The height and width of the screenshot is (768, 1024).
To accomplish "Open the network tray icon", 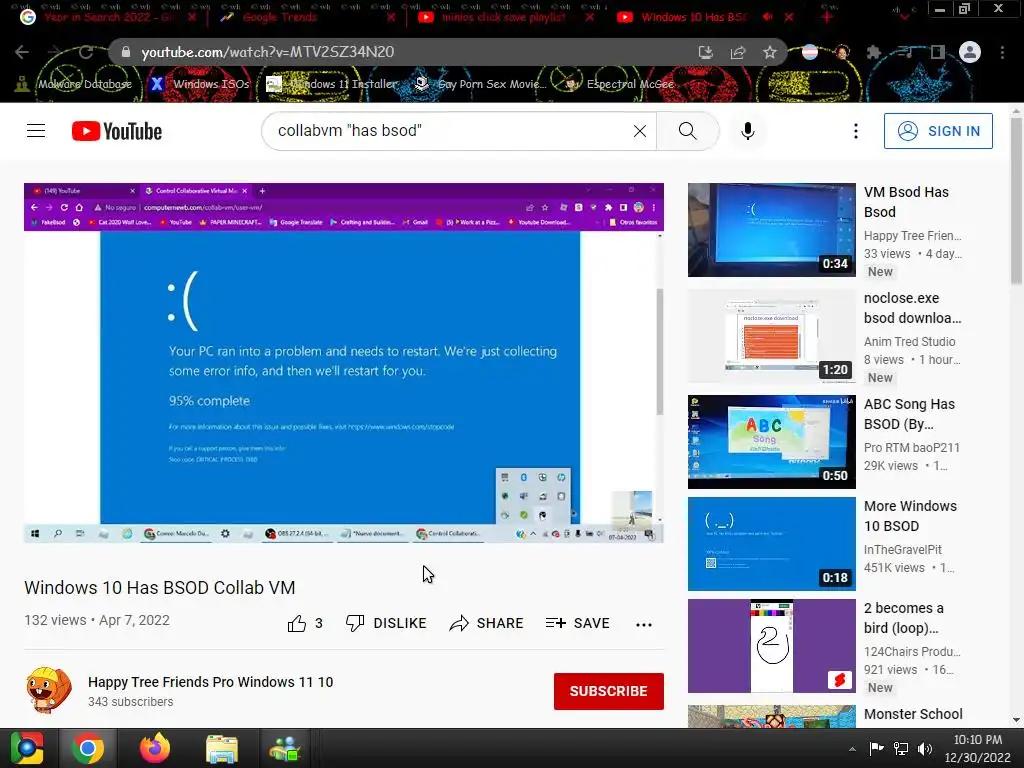I will (901, 749).
